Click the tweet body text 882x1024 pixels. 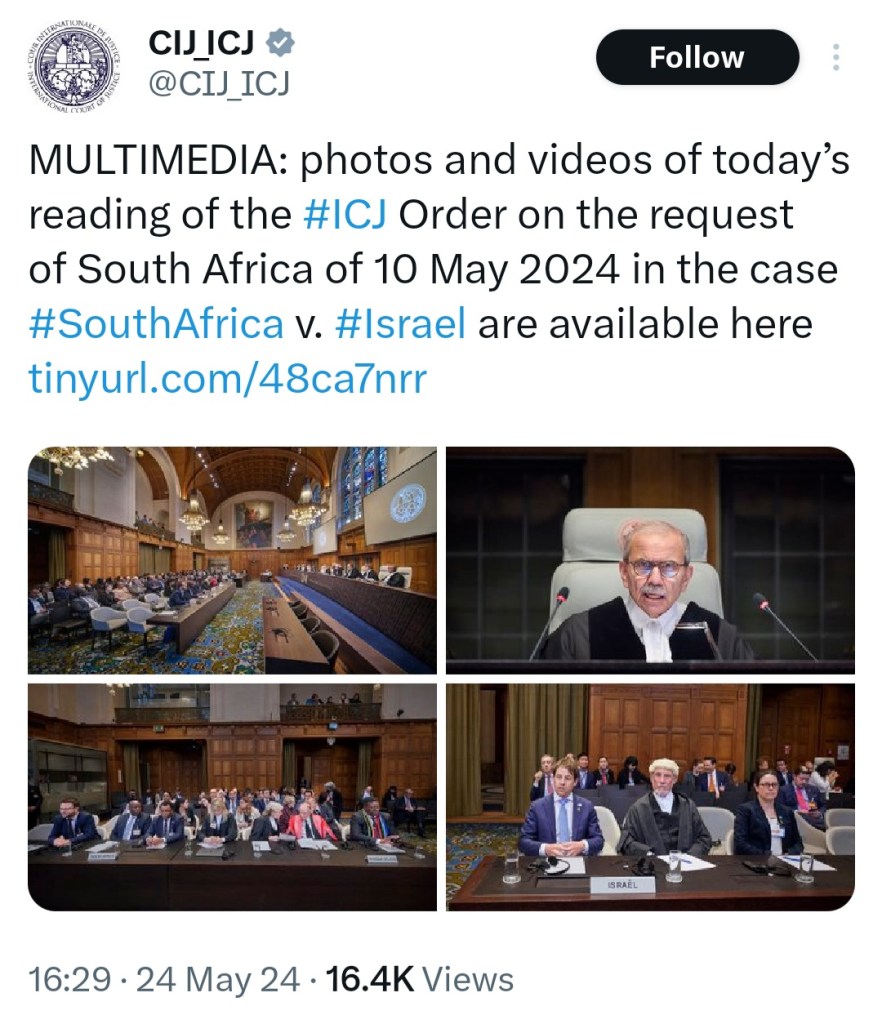439,268
